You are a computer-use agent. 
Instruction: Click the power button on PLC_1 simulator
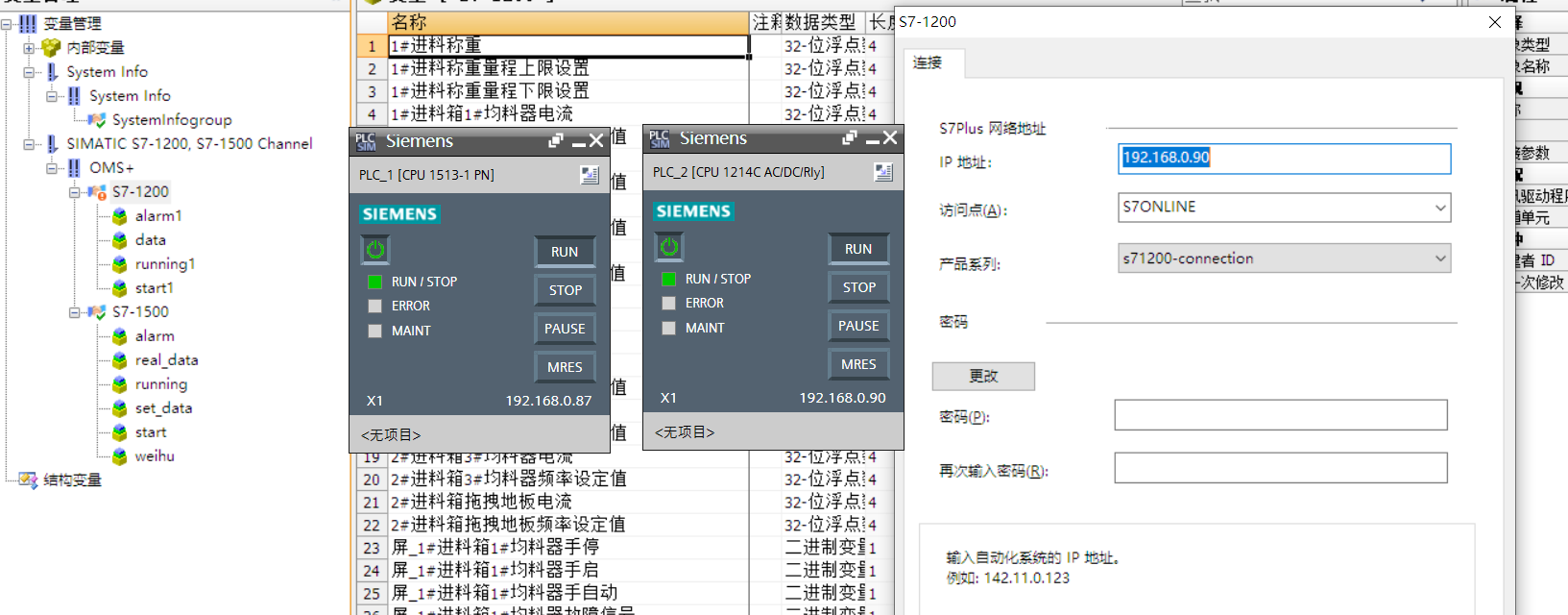tap(375, 250)
